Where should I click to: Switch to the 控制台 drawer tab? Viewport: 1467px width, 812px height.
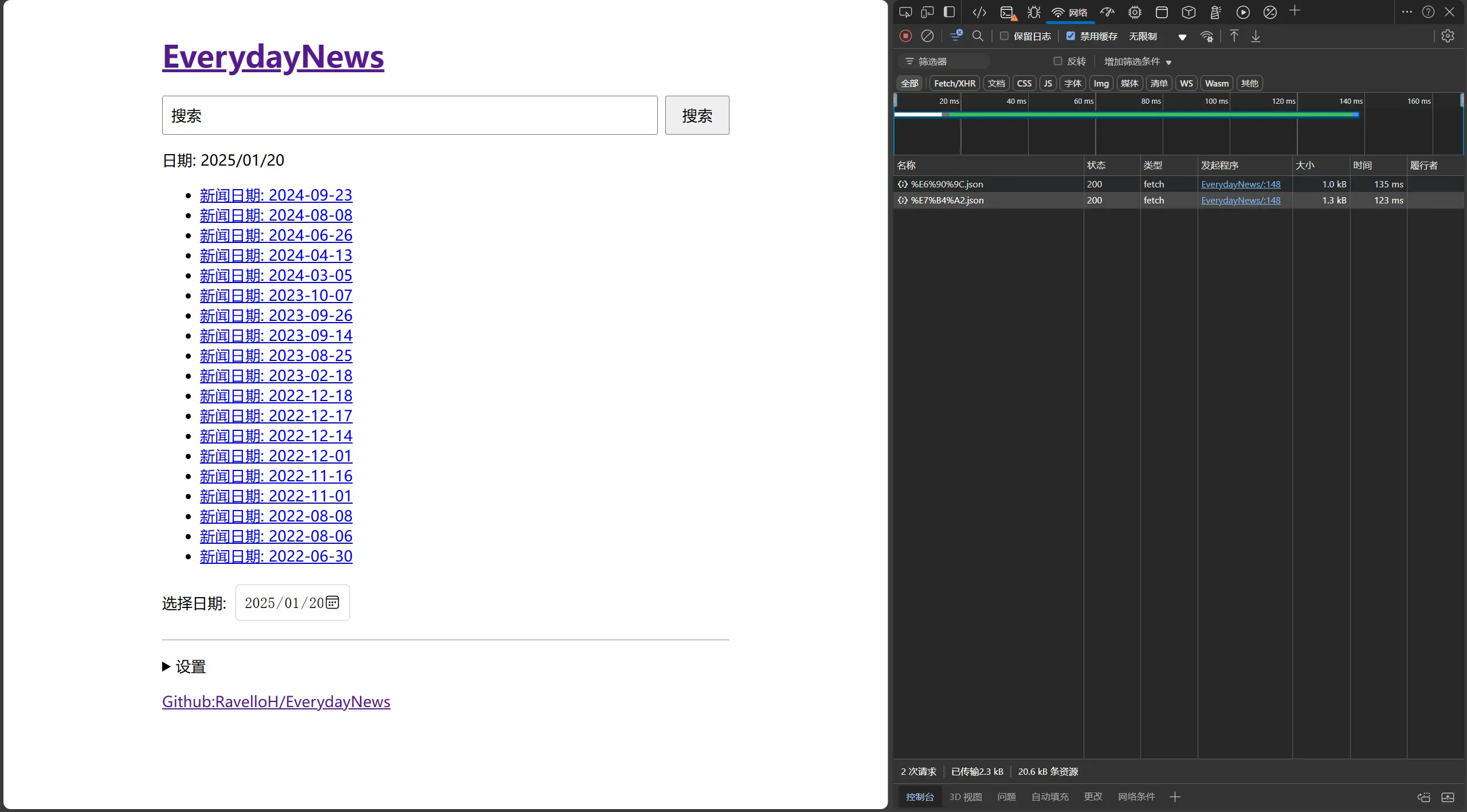[920, 797]
